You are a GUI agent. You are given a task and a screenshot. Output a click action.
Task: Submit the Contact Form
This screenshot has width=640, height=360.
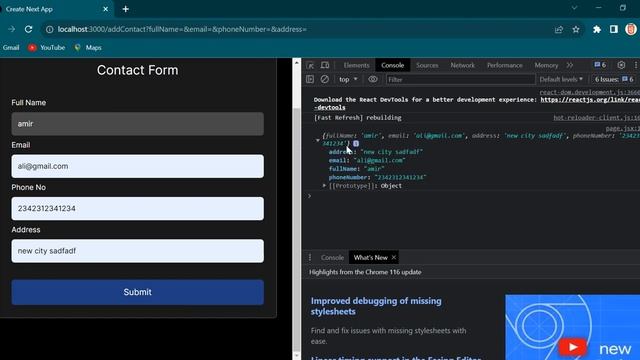click(138, 292)
